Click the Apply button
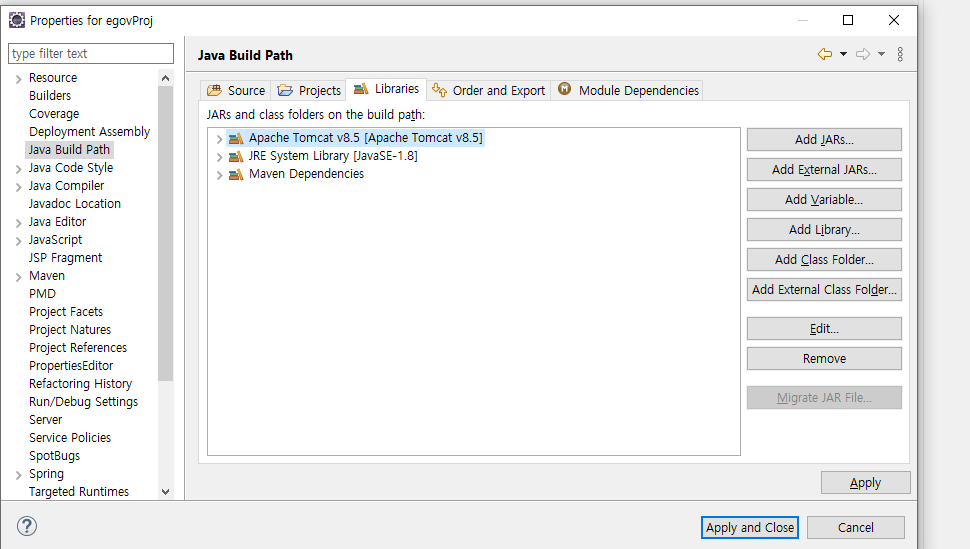 [x=865, y=483]
